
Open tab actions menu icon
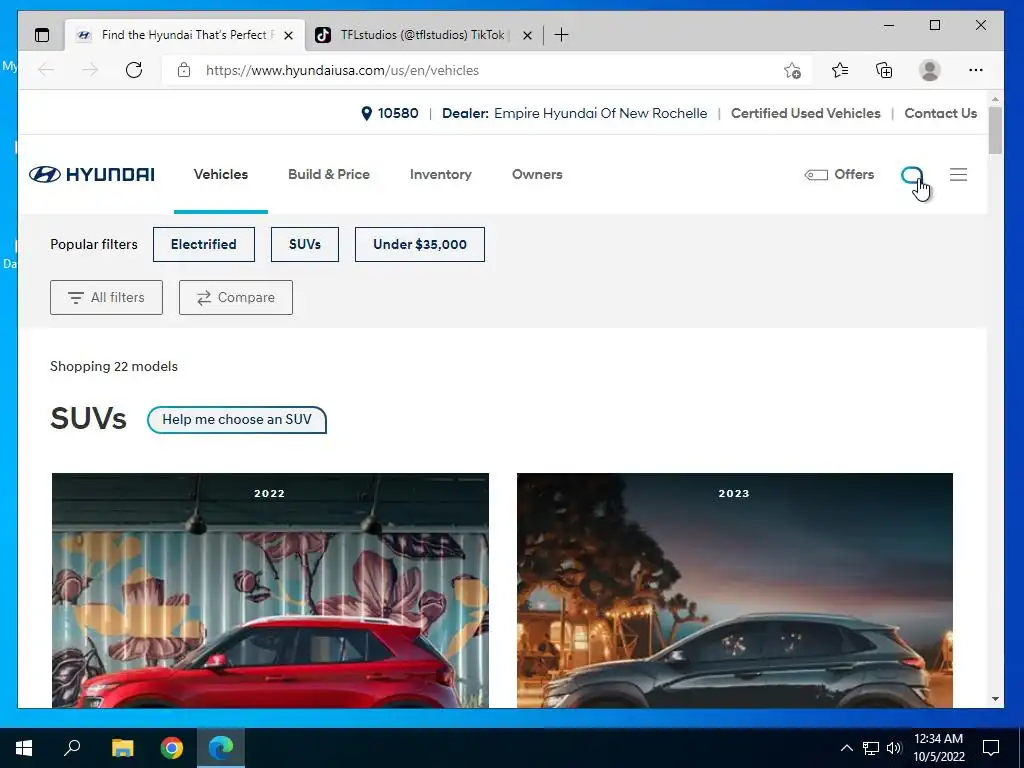pyautogui.click(x=42, y=35)
